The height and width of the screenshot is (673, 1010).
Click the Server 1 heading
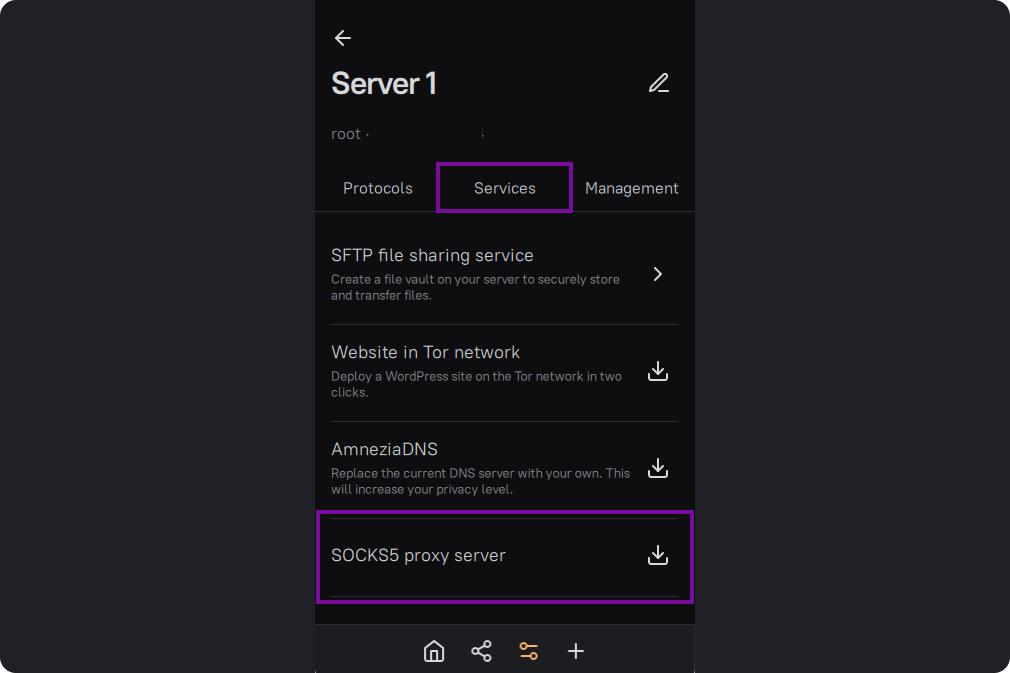[x=384, y=84]
